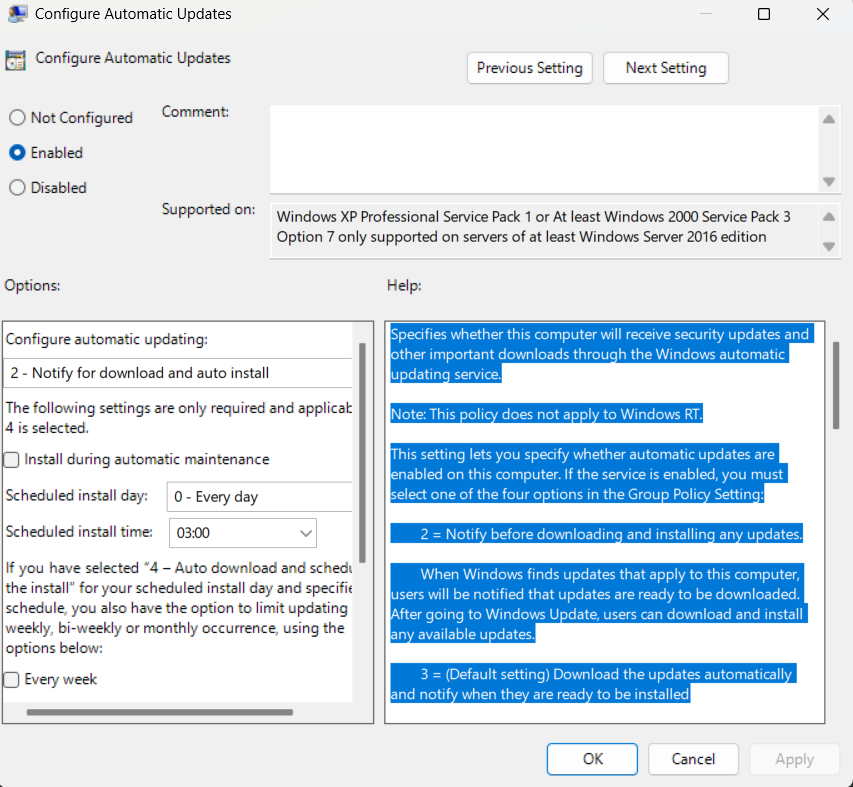
Task: Click inside the Comment text field
Action: (x=544, y=149)
